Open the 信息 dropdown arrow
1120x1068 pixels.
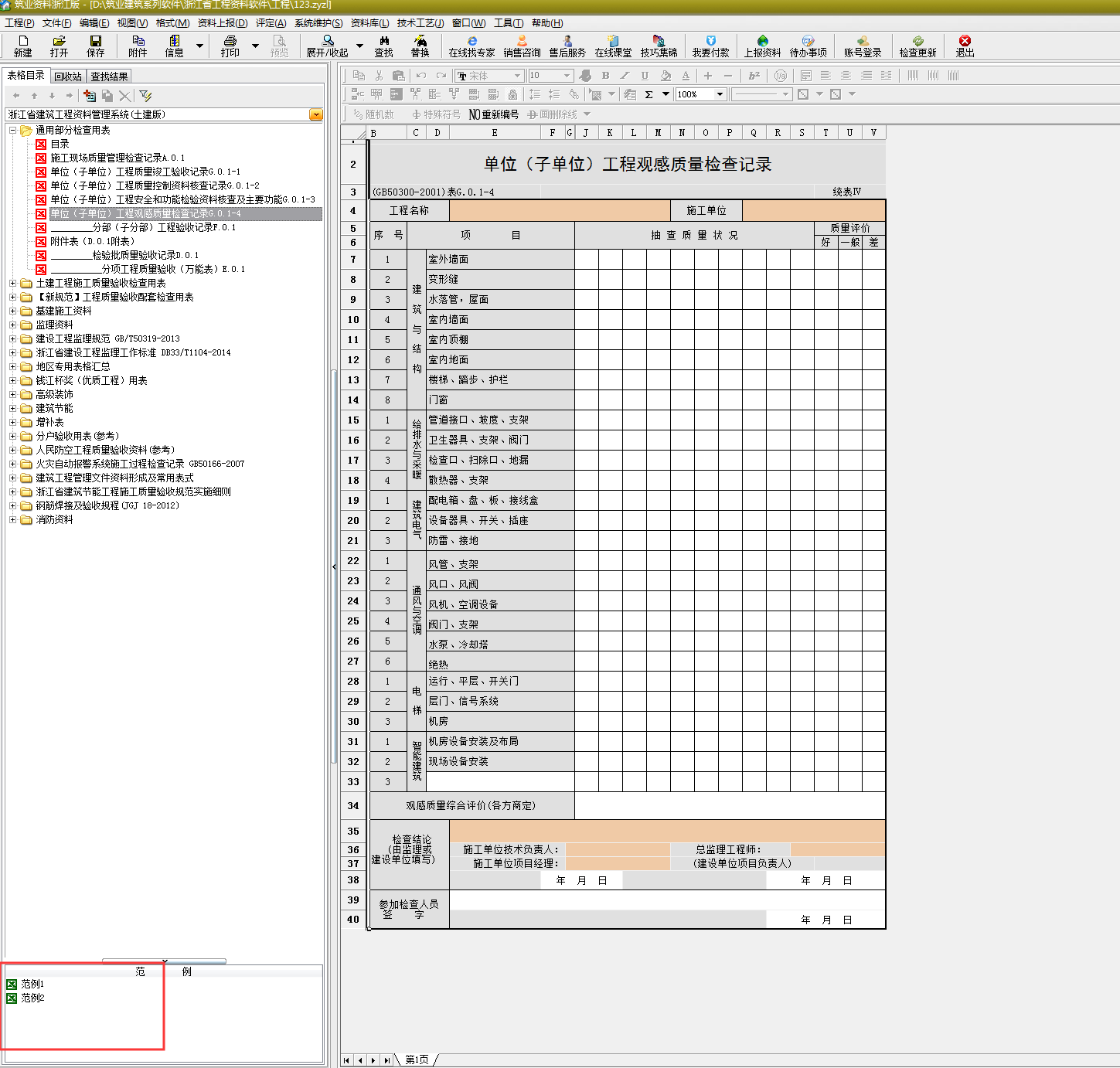click(199, 46)
